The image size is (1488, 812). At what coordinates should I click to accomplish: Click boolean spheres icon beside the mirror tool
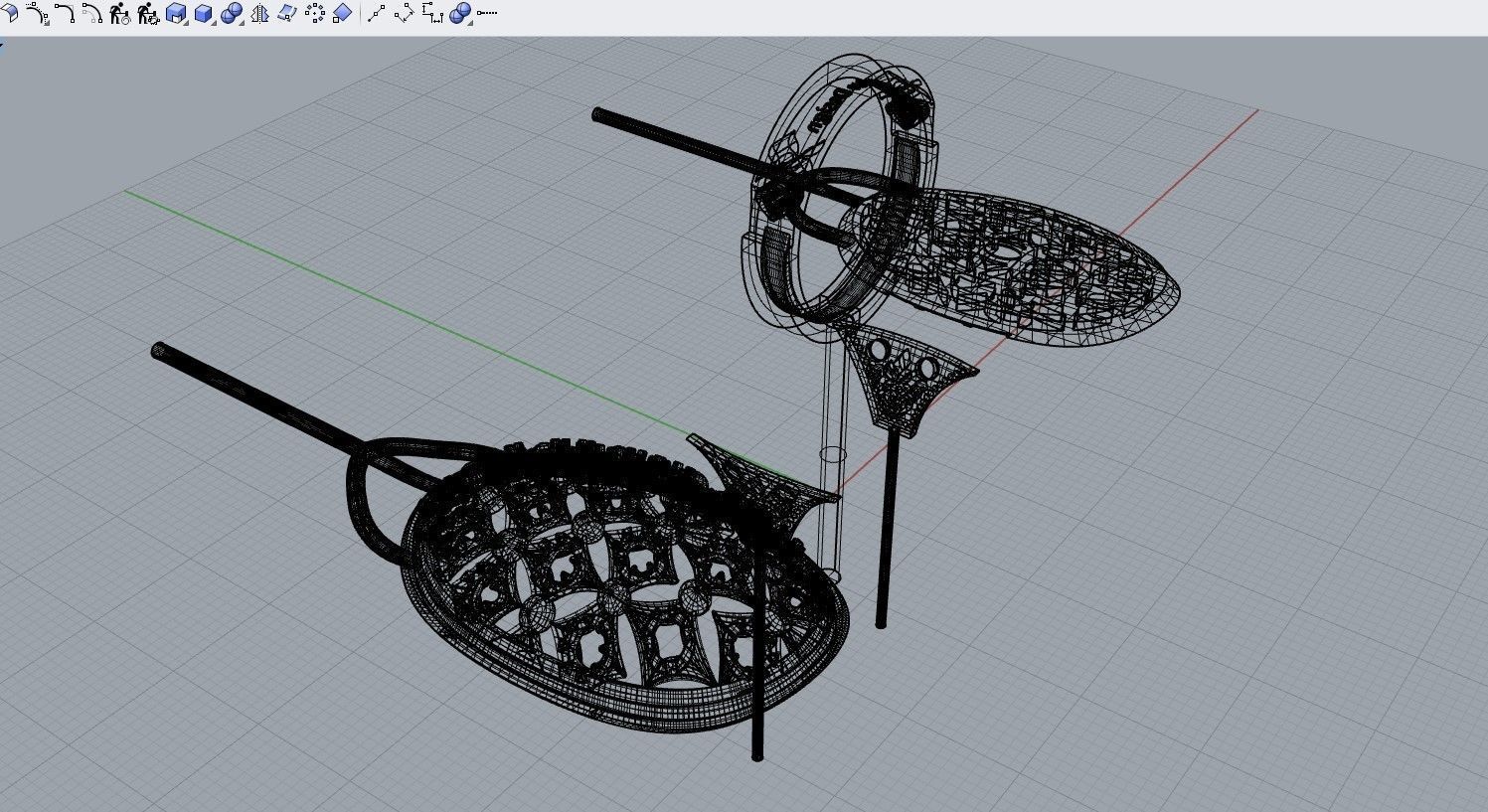point(232,13)
